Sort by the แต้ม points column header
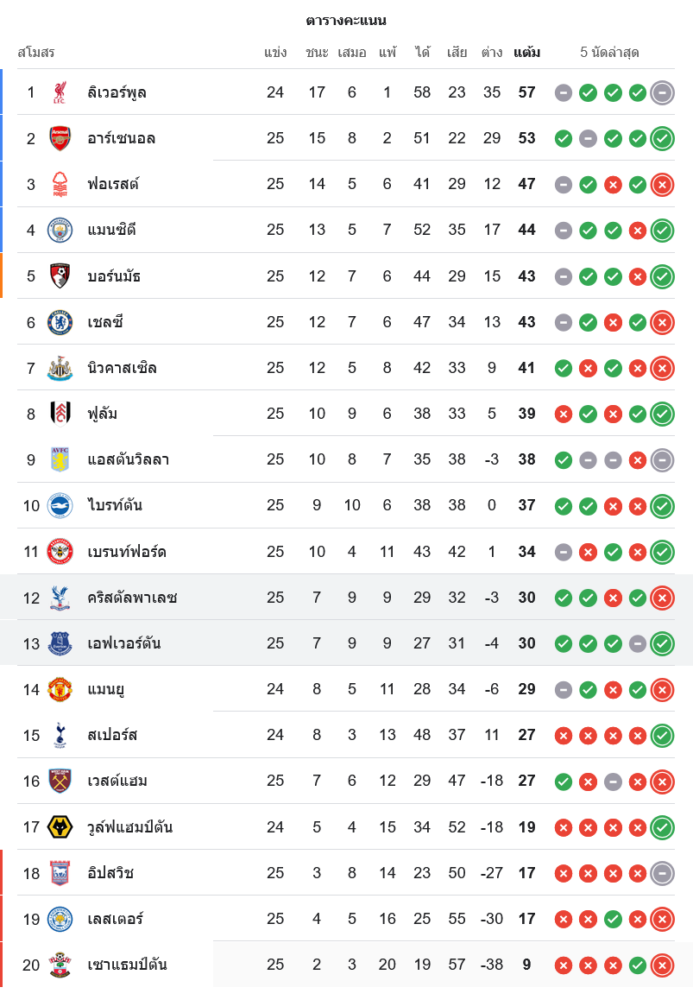This screenshot has width=693, height=1000. click(x=527, y=52)
